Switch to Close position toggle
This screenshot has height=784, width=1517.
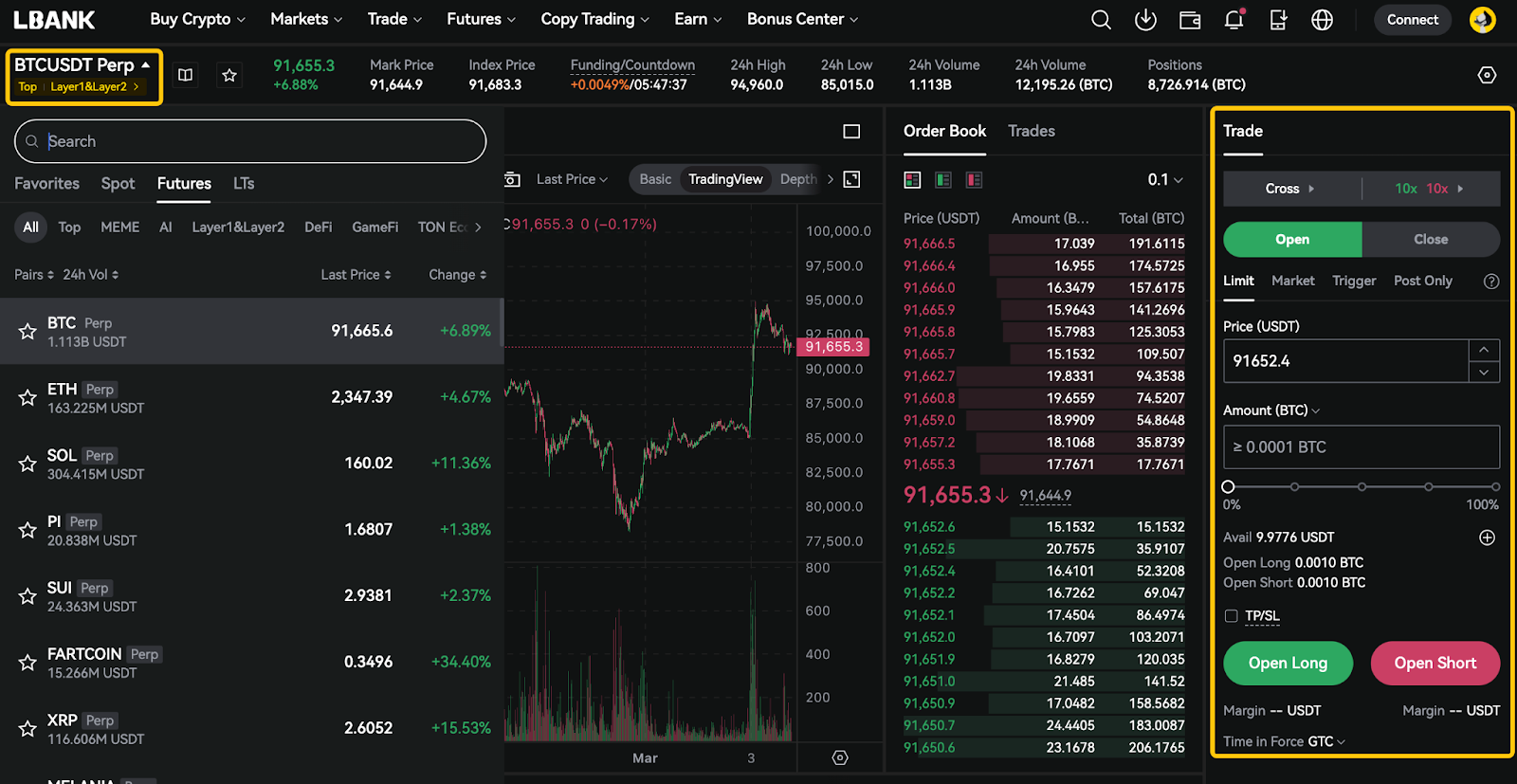point(1431,240)
